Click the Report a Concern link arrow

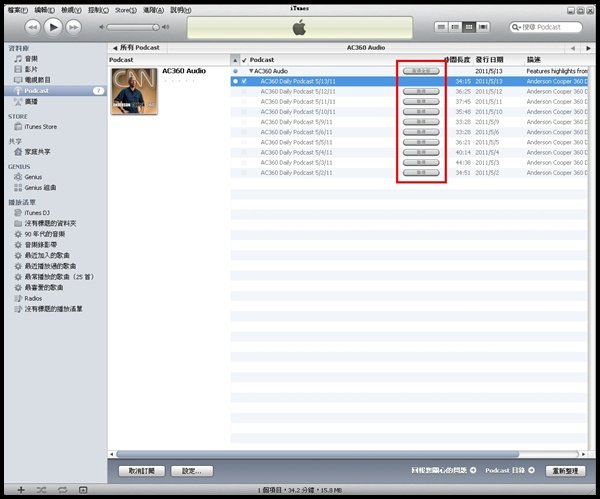[x=473, y=470]
